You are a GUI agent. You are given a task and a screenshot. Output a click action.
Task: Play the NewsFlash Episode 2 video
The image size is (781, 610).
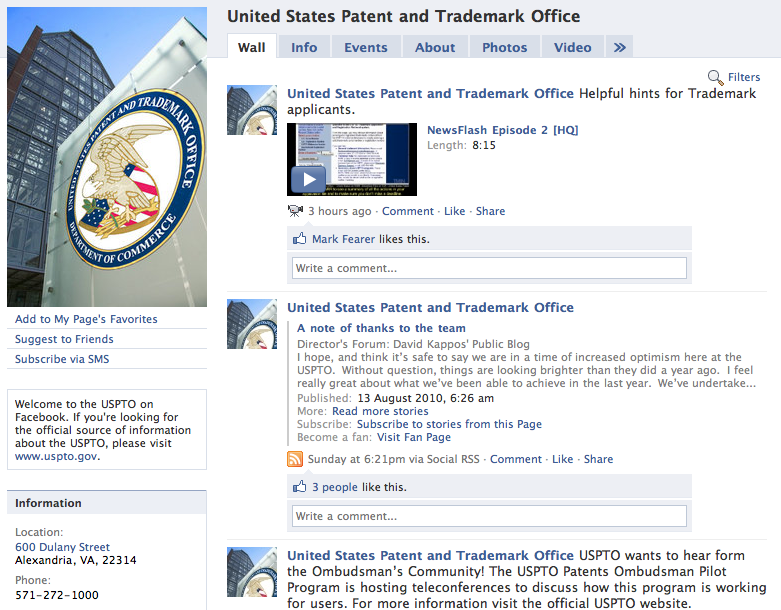coord(308,179)
